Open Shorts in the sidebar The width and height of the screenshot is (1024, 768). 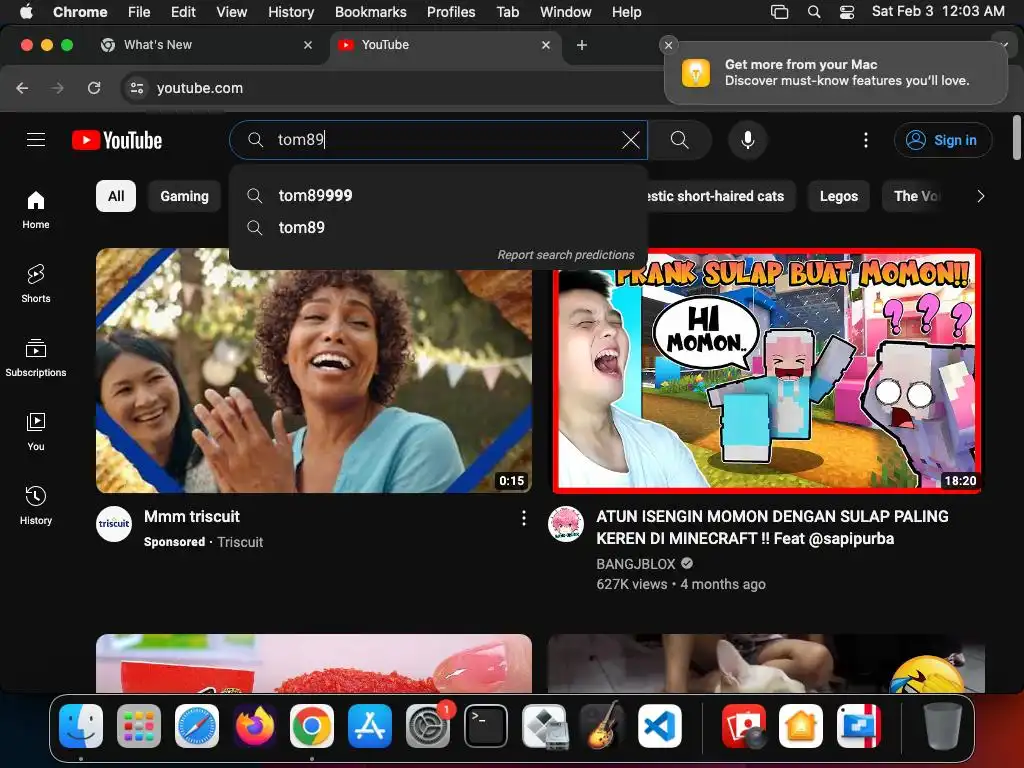[36, 284]
